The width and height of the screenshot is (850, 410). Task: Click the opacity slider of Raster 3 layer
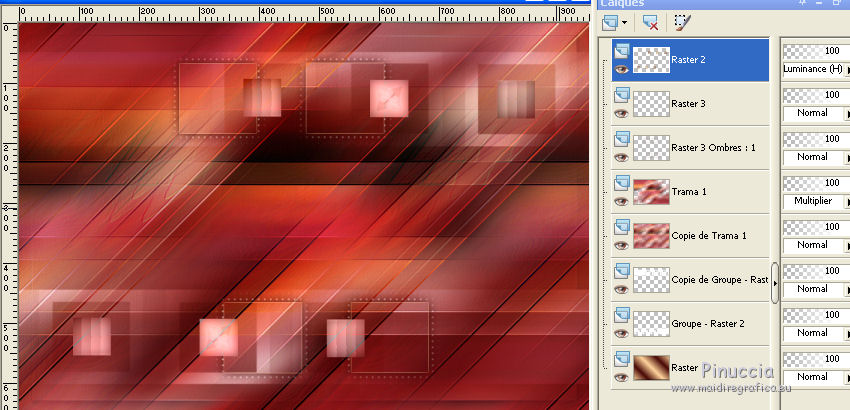pyautogui.click(x=816, y=95)
